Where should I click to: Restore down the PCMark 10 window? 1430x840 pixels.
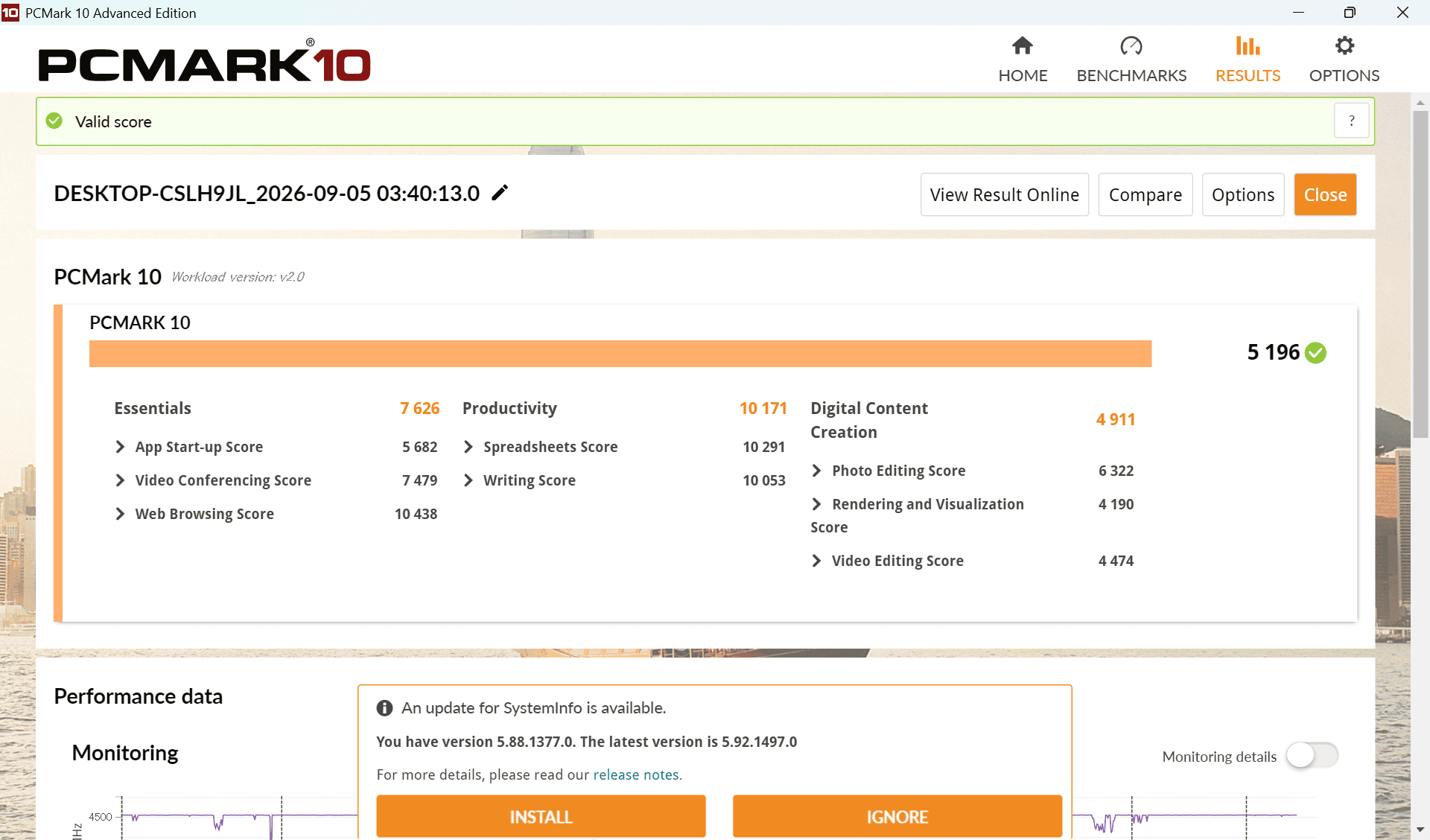1350,13
